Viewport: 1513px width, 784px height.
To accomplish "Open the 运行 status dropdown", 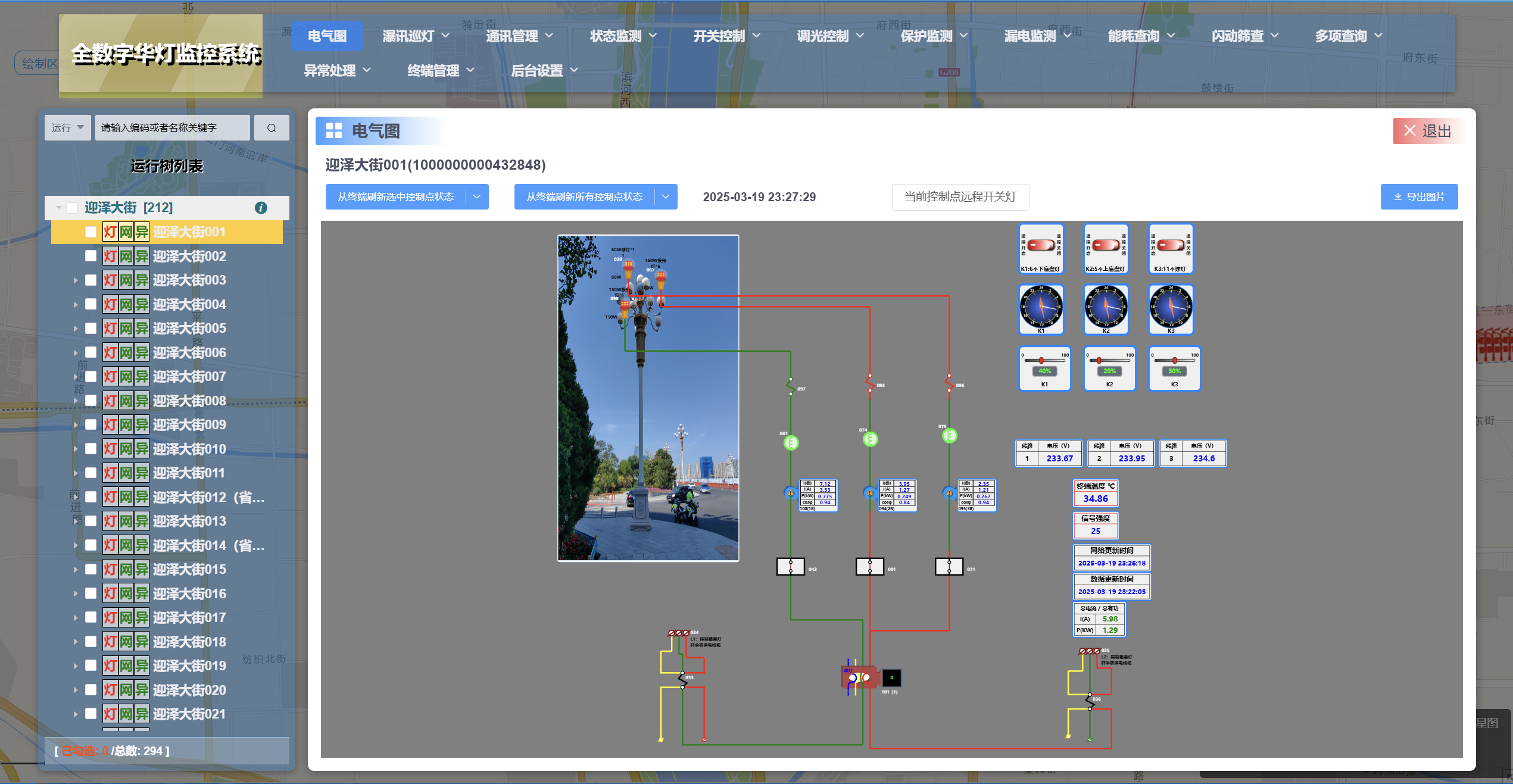I will (68, 128).
